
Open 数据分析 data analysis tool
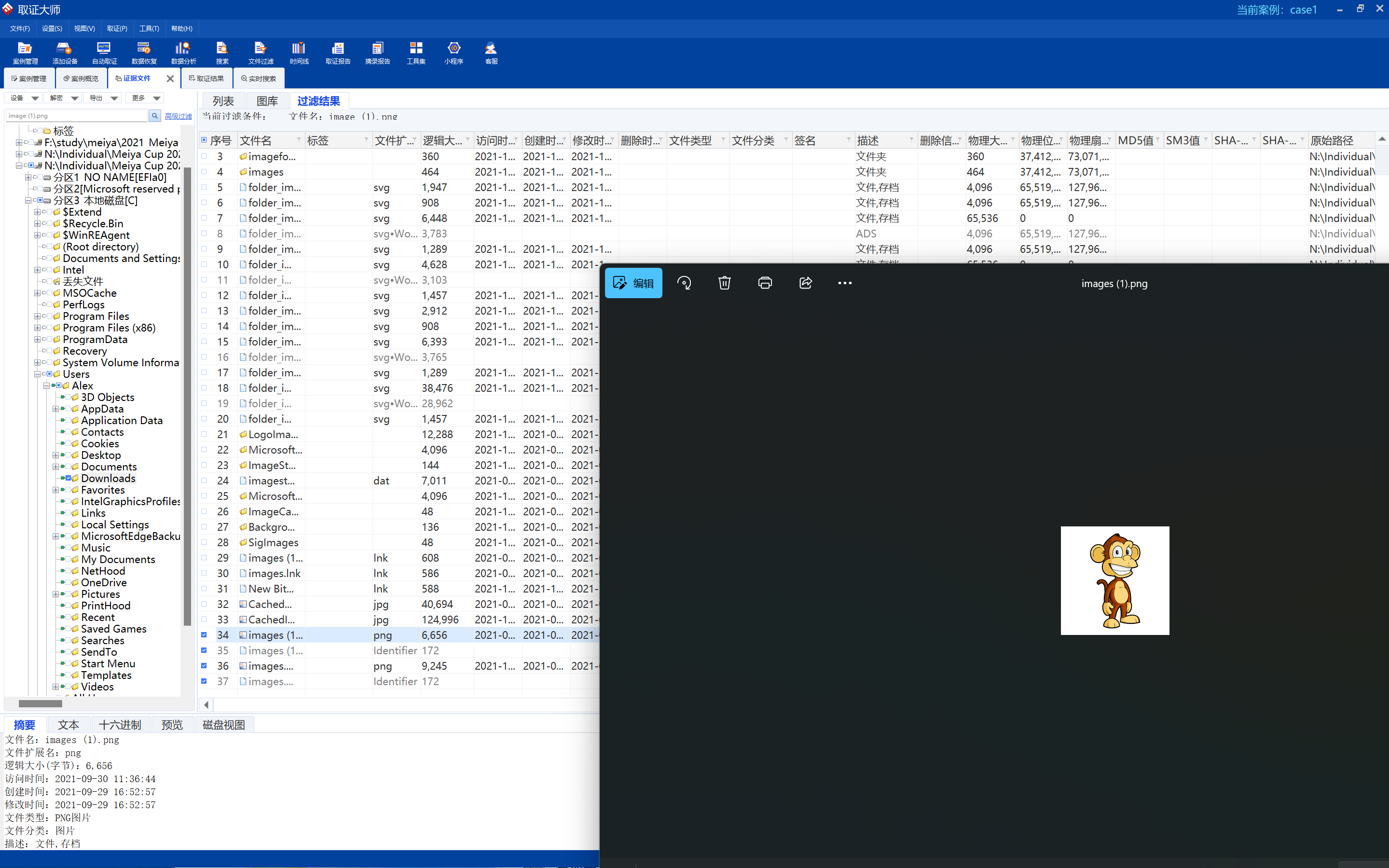[x=183, y=52]
